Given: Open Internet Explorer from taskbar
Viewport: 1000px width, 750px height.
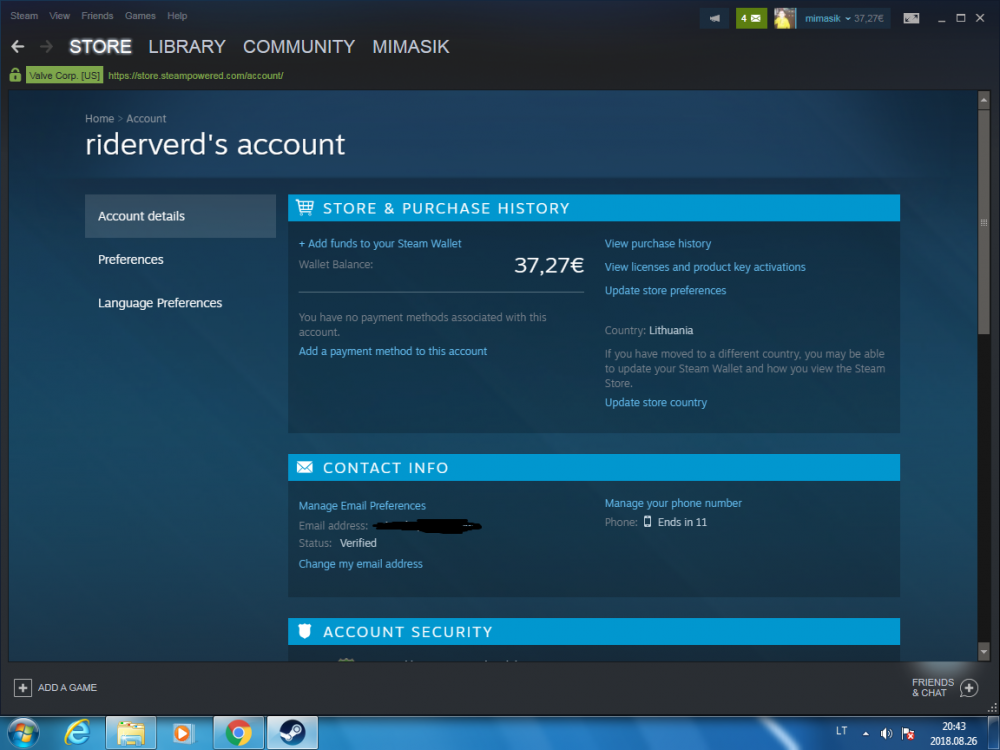Looking at the screenshot, I should pyautogui.click(x=77, y=733).
